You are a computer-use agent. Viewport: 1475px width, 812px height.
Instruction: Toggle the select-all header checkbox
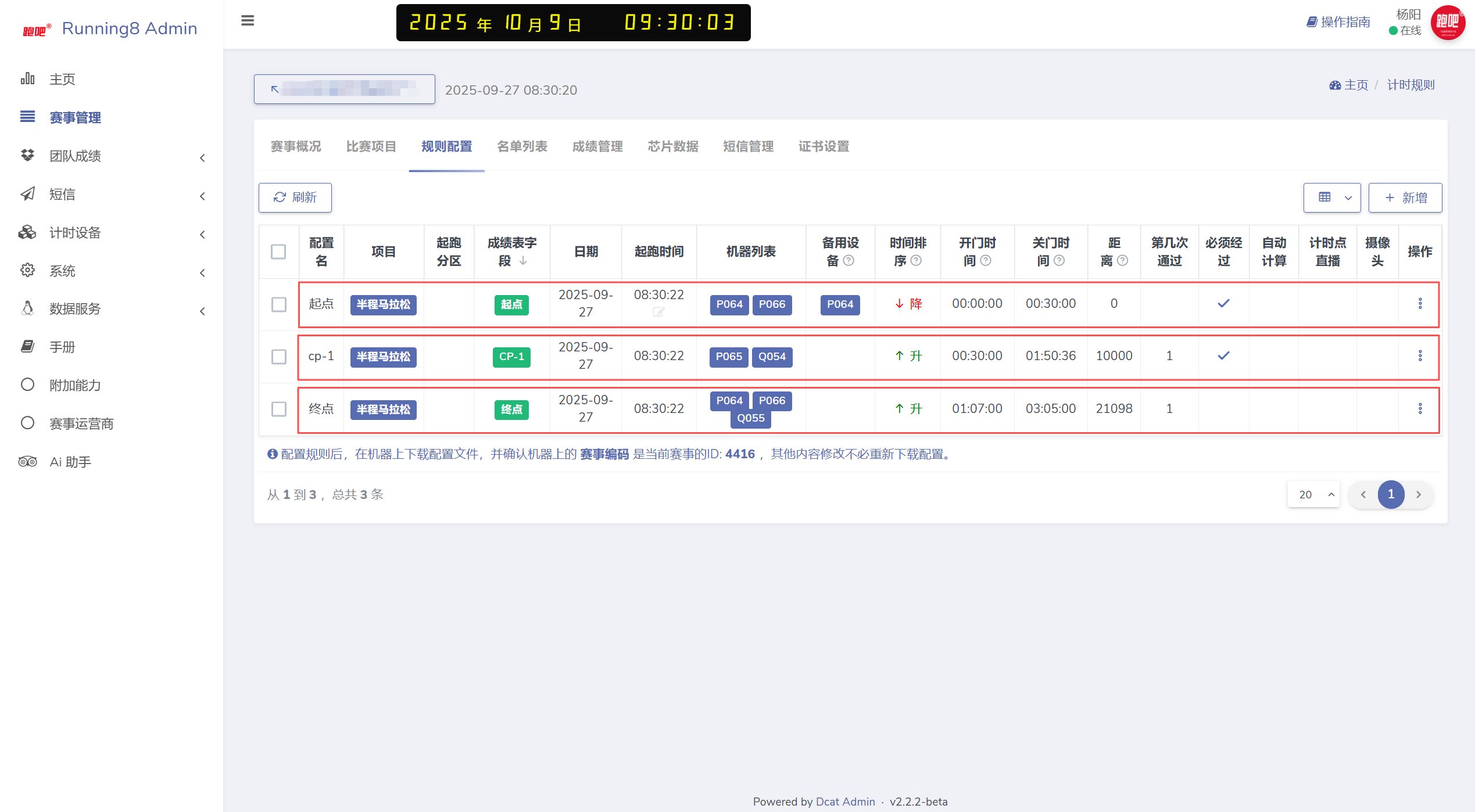(x=278, y=251)
